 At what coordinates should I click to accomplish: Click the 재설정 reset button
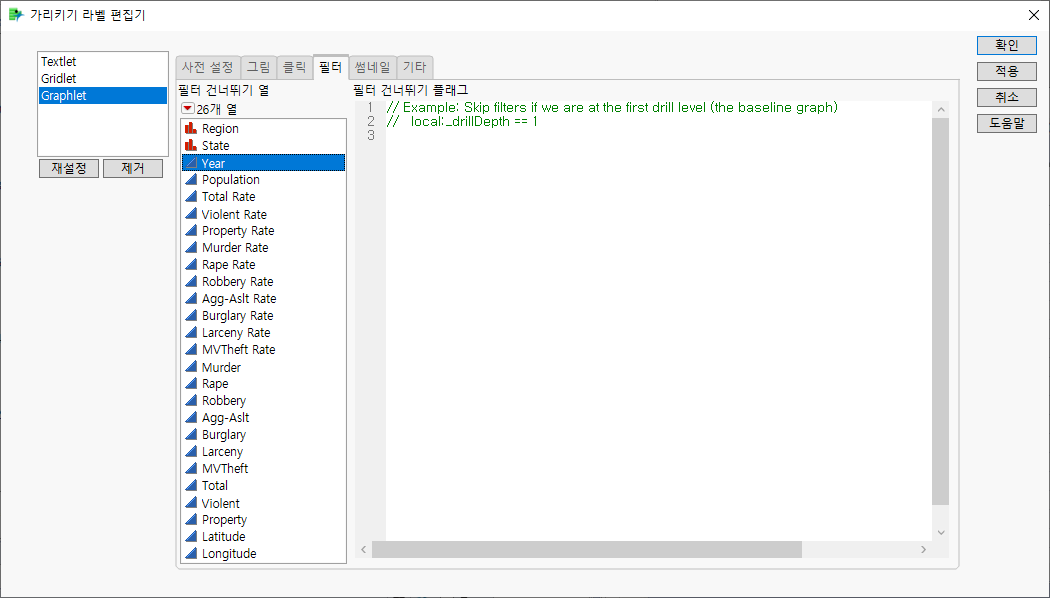click(69, 168)
